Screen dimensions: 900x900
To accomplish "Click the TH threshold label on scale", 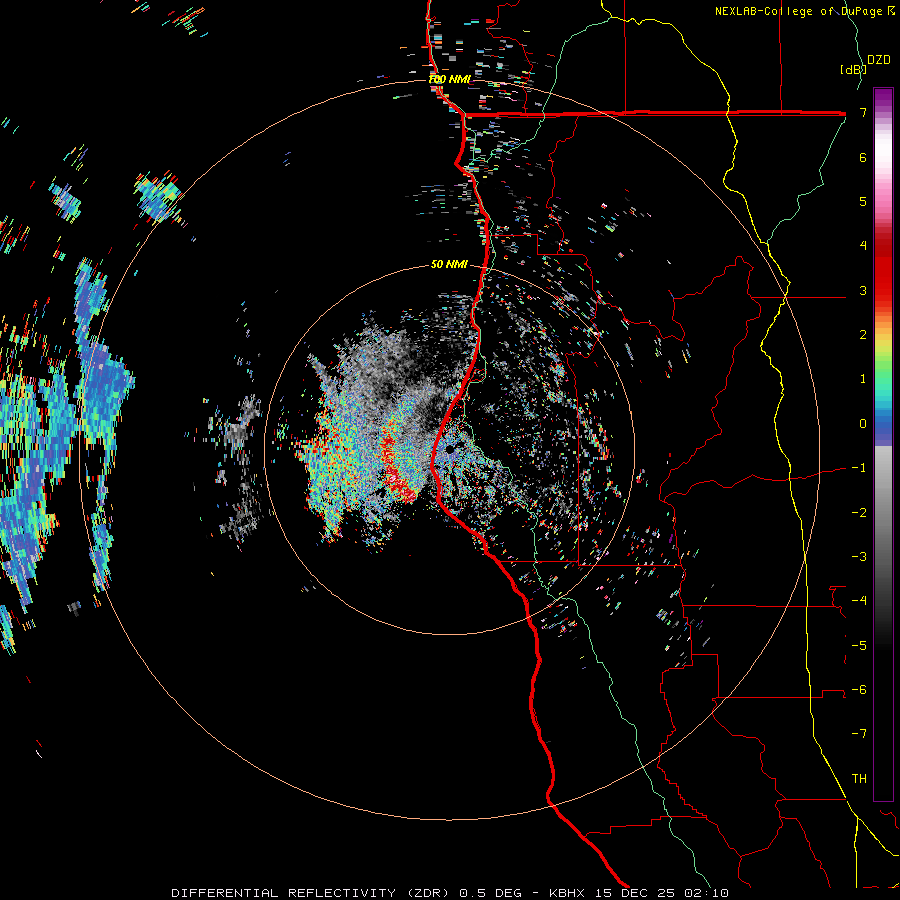I will click(x=859, y=779).
